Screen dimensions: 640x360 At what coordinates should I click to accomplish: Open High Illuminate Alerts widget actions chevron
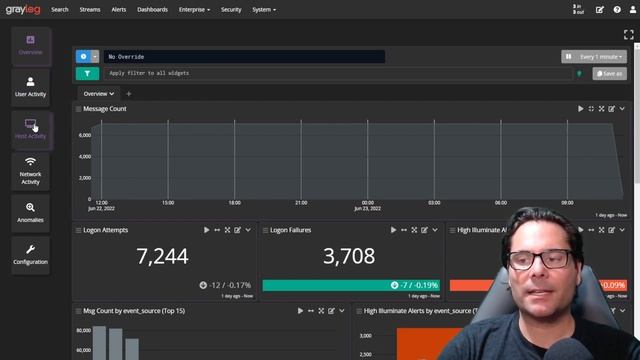[622, 230]
